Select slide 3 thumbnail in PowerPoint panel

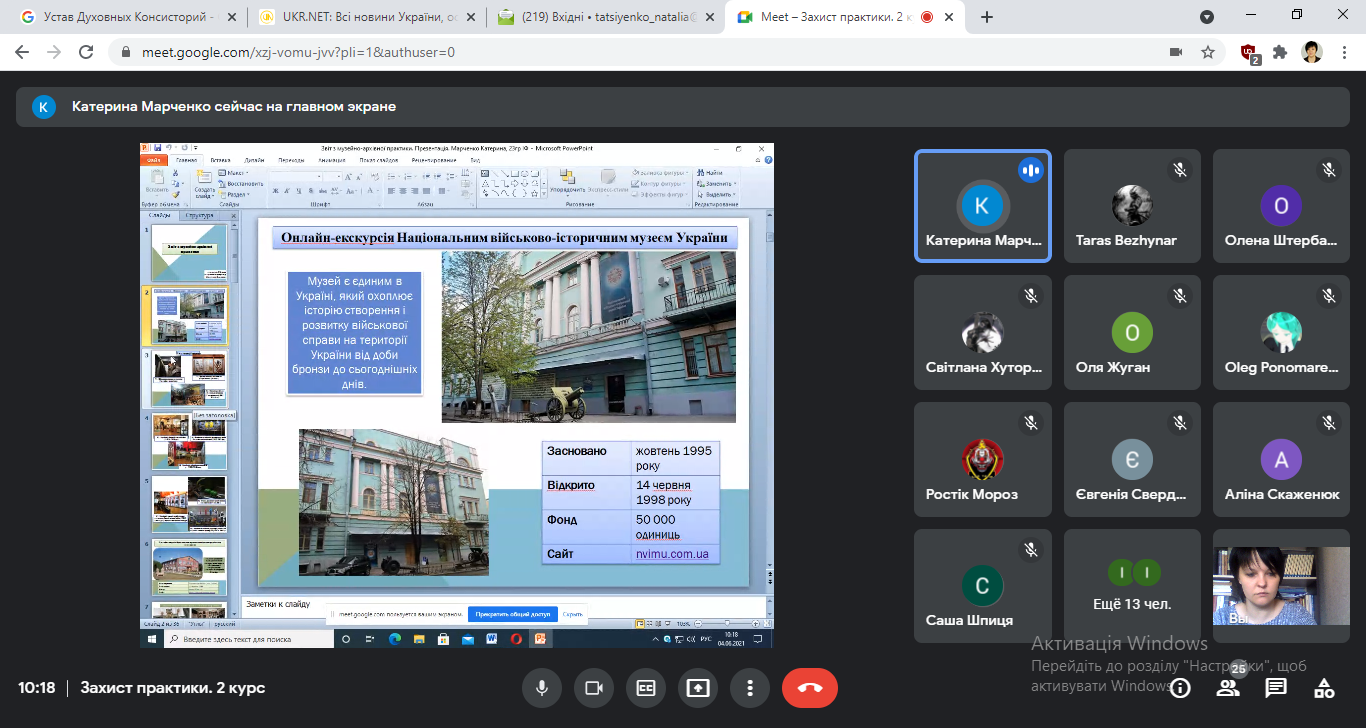click(x=189, y=378)
